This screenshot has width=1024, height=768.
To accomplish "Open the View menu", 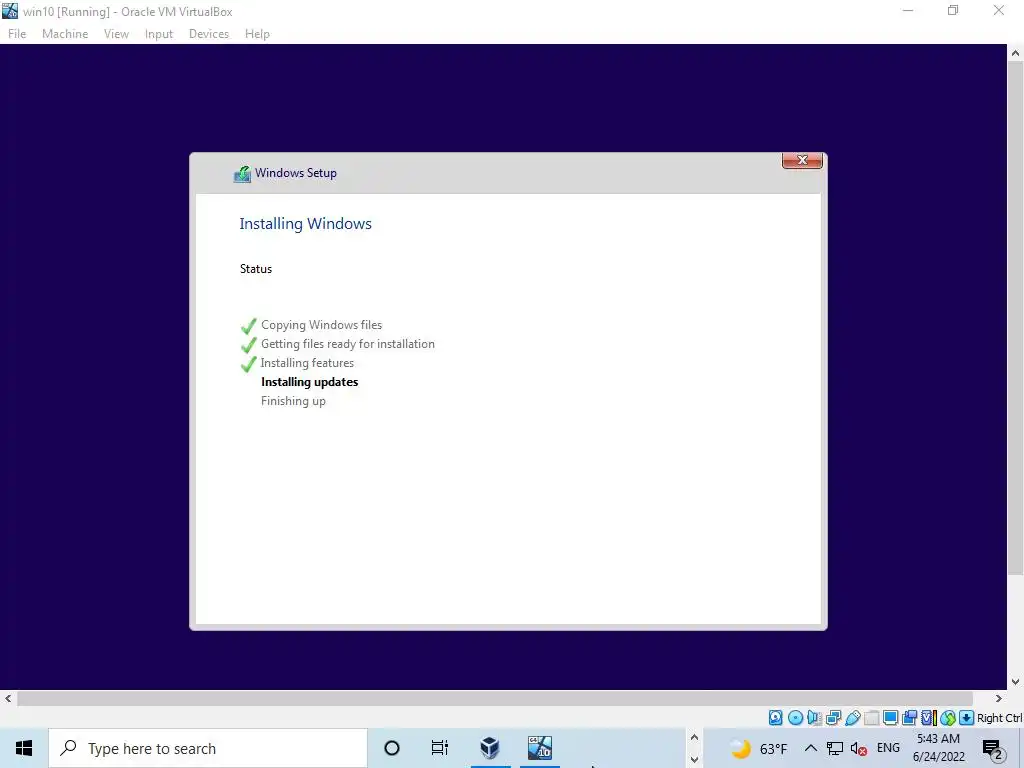I will pos(116,34).
